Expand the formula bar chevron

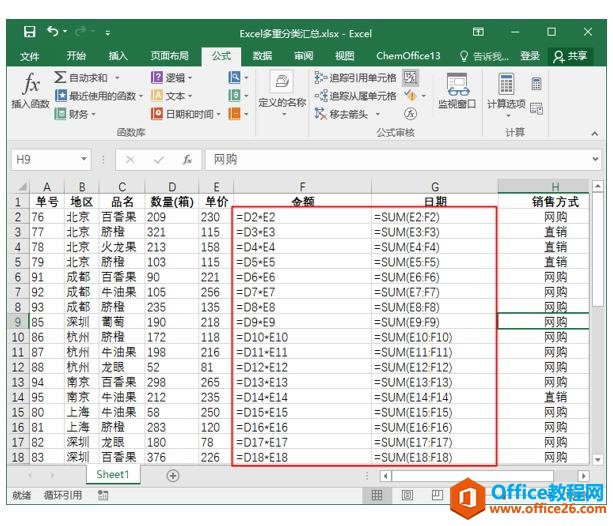pos(595,159)
